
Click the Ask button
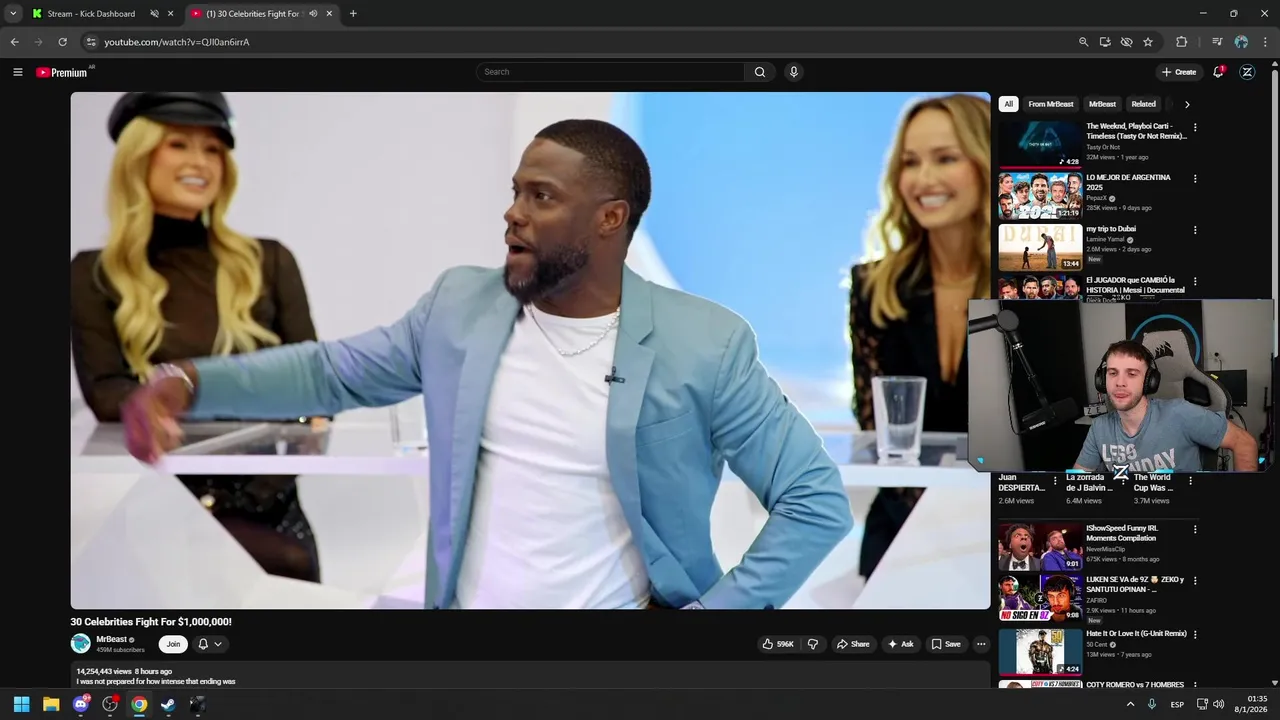click(x=901, y=644)
